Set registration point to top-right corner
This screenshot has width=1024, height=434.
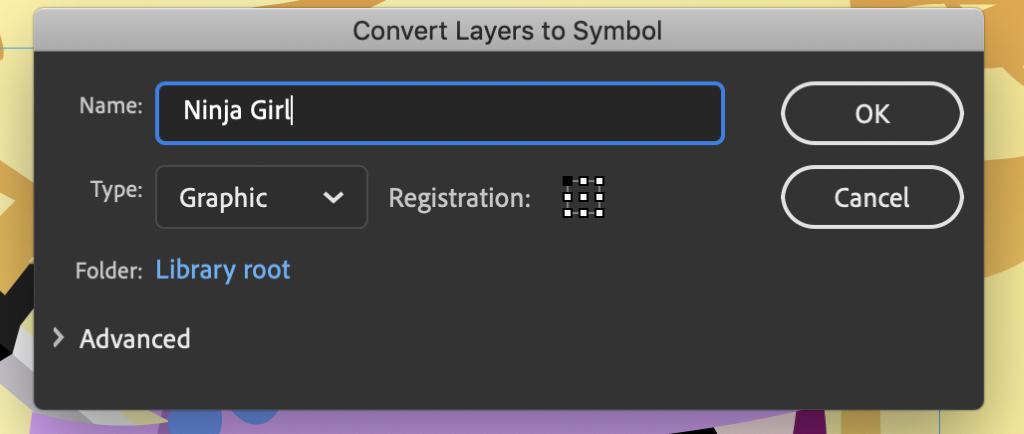tap(600, 181)
